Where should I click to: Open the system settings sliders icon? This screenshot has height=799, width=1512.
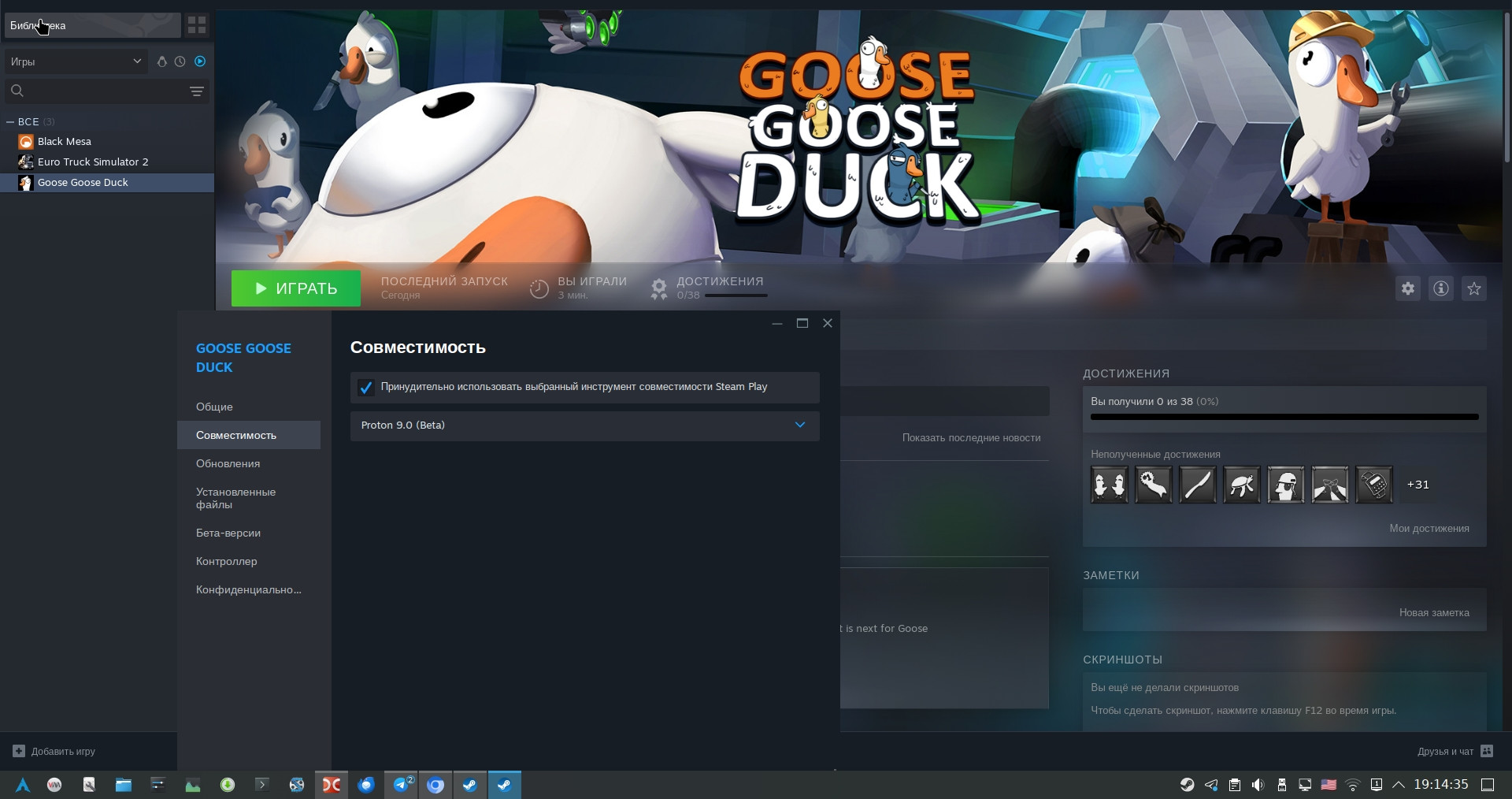point(158,785)
